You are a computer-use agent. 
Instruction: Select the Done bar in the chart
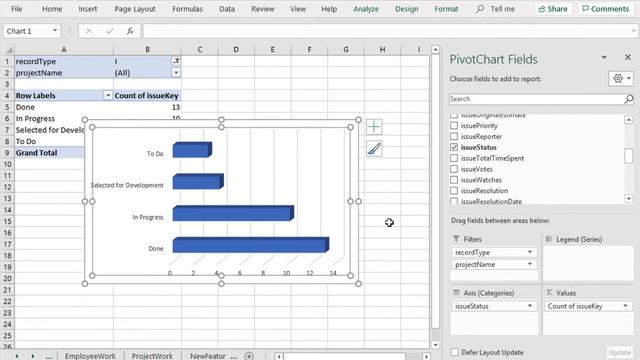click(251, 245)
